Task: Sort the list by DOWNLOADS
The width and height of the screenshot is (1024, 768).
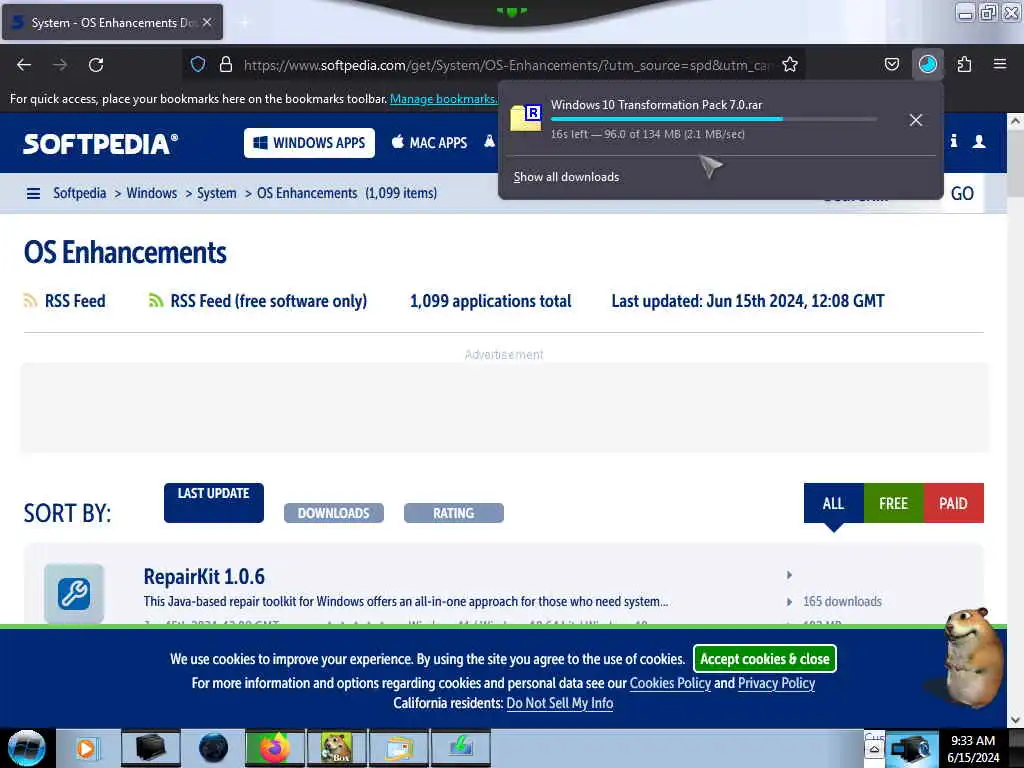Action: [x=334, y=513]
